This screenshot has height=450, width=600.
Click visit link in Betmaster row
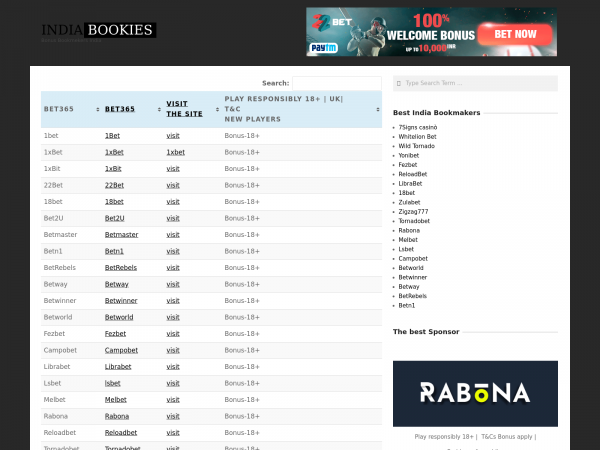pos(173,235)
